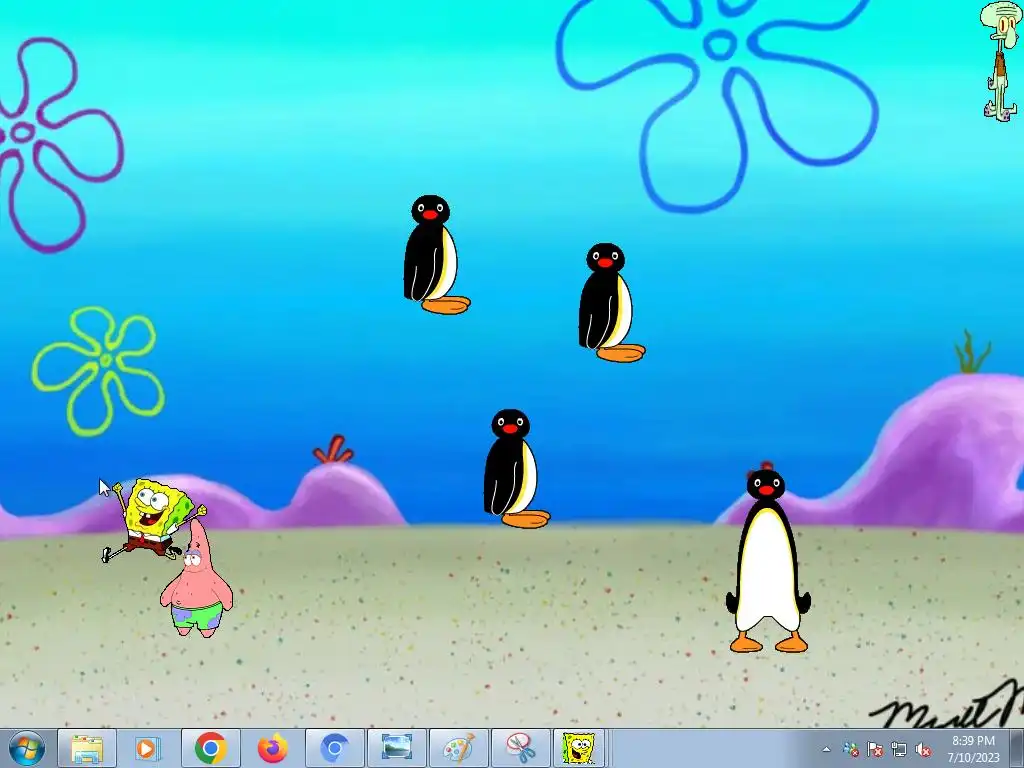Click the front-facing Pingu standing on the sand
Screen dimensions: 1024x768
point(767,560)
